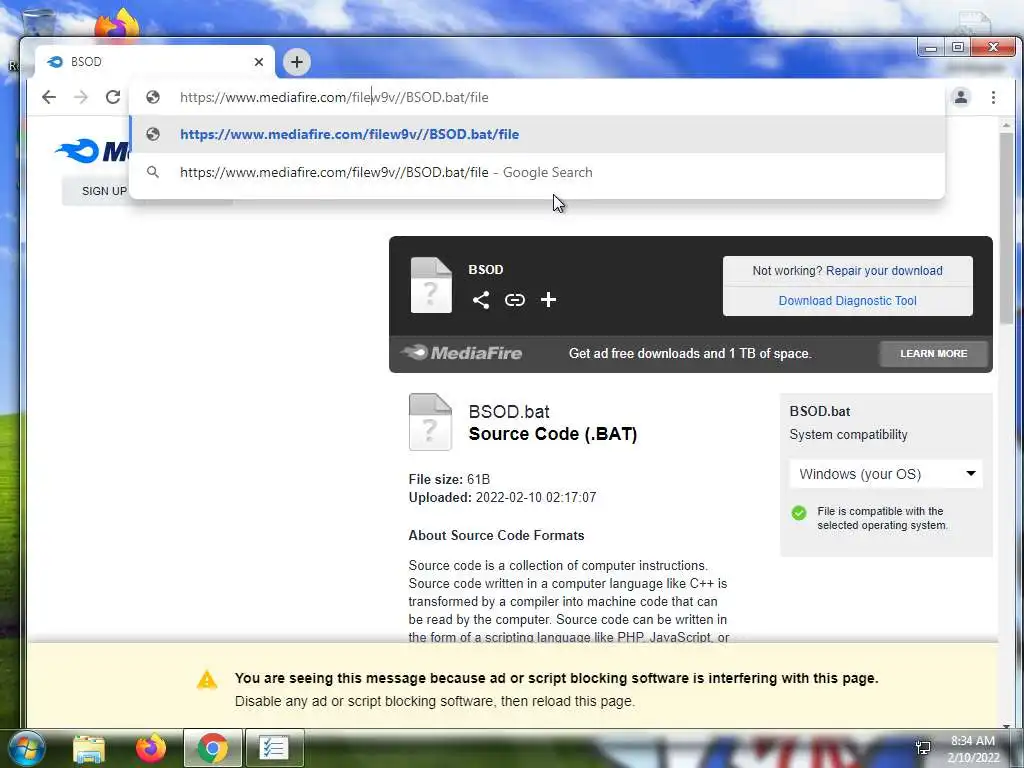Click the 'System compatibility' label
1024x768 pixels.
848,435
